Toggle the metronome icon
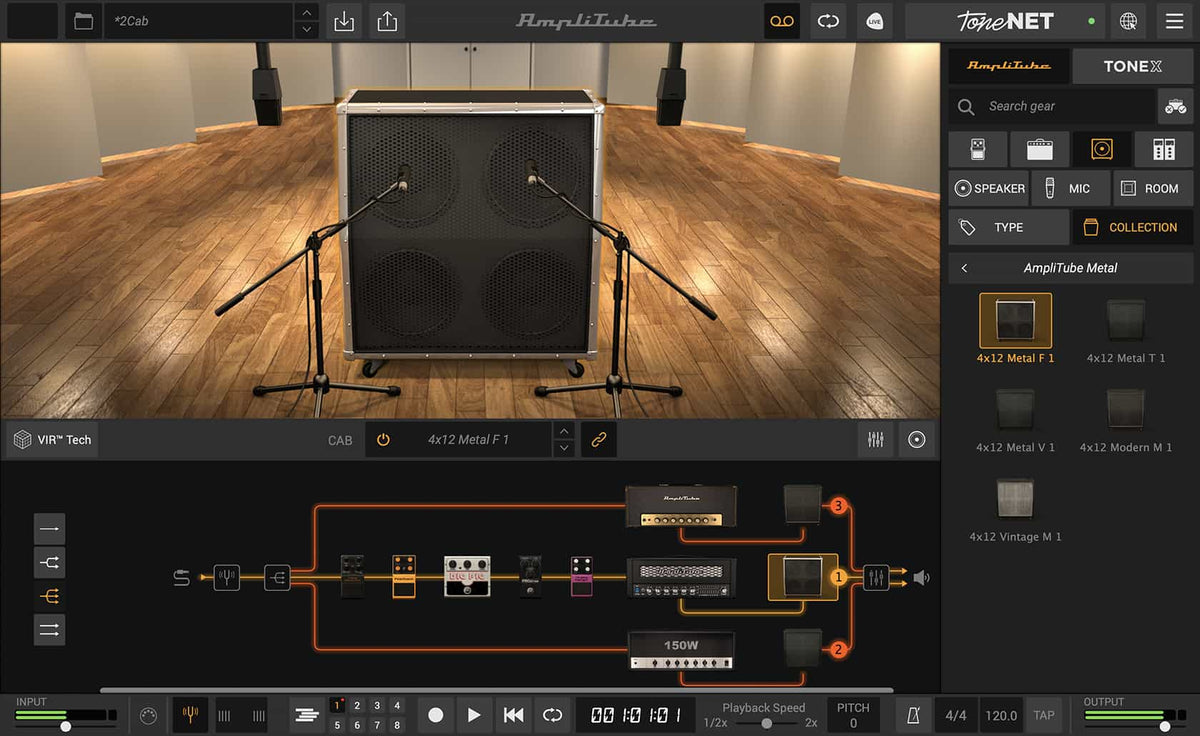1200x736 pixels. click(x=914, y=715)
